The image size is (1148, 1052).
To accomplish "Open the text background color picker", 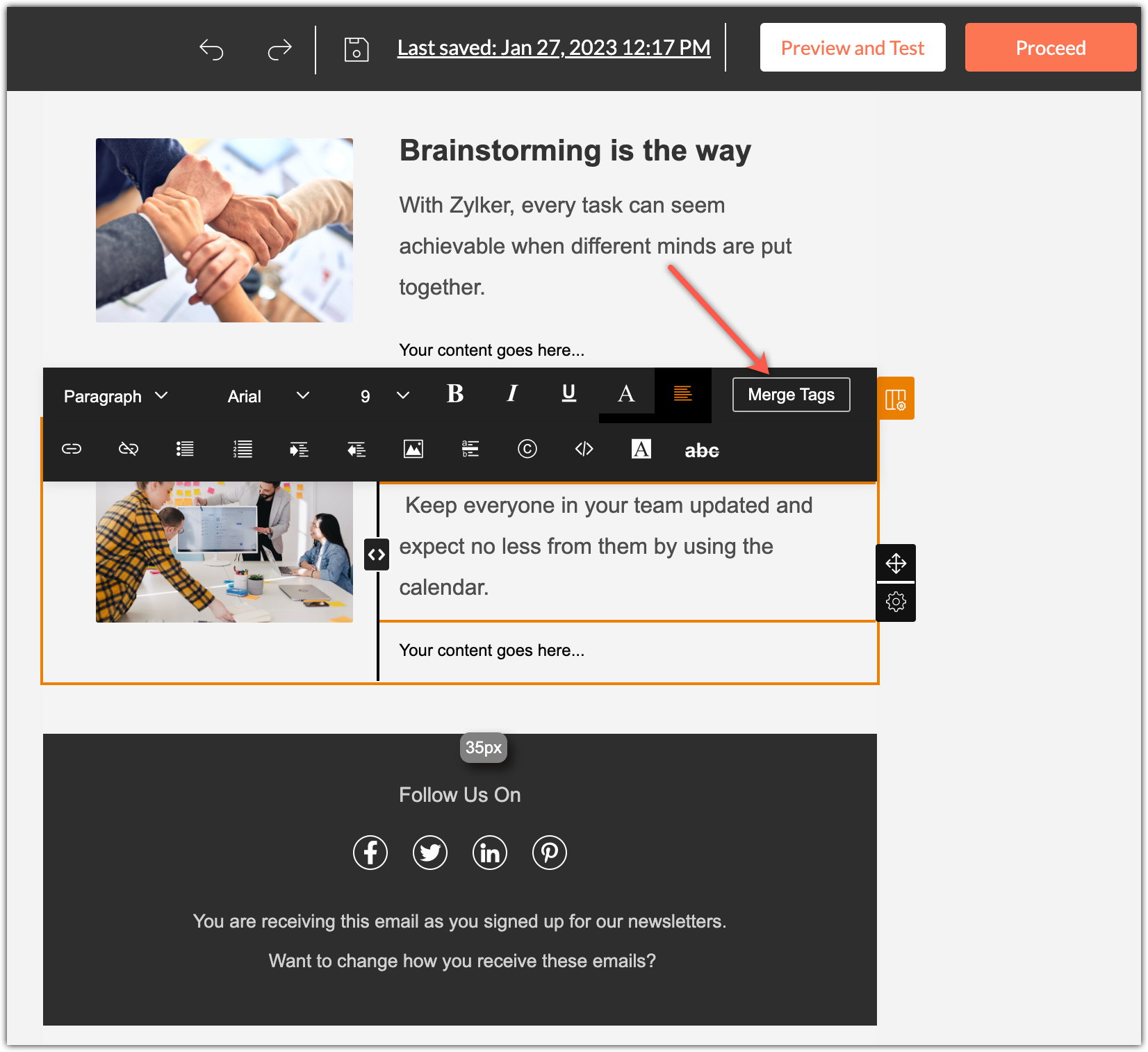I will click(x=641, y=450).
